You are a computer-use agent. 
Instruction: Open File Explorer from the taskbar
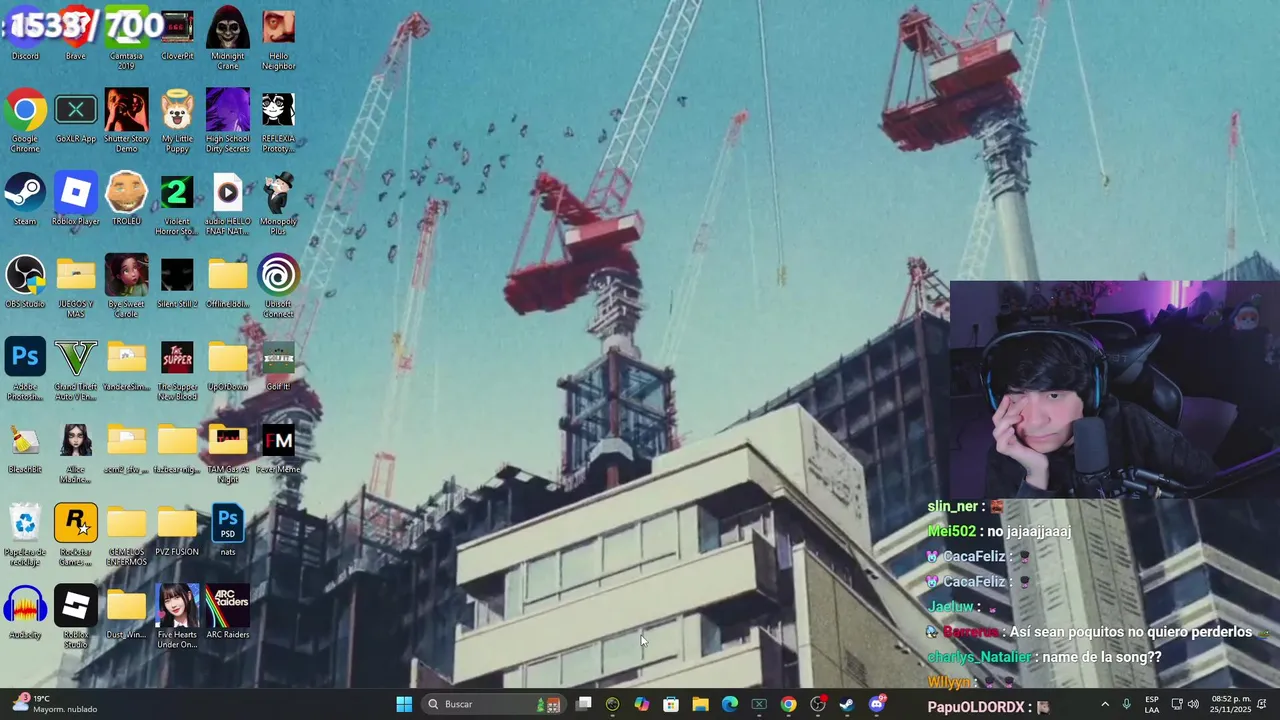pos(700,704)
